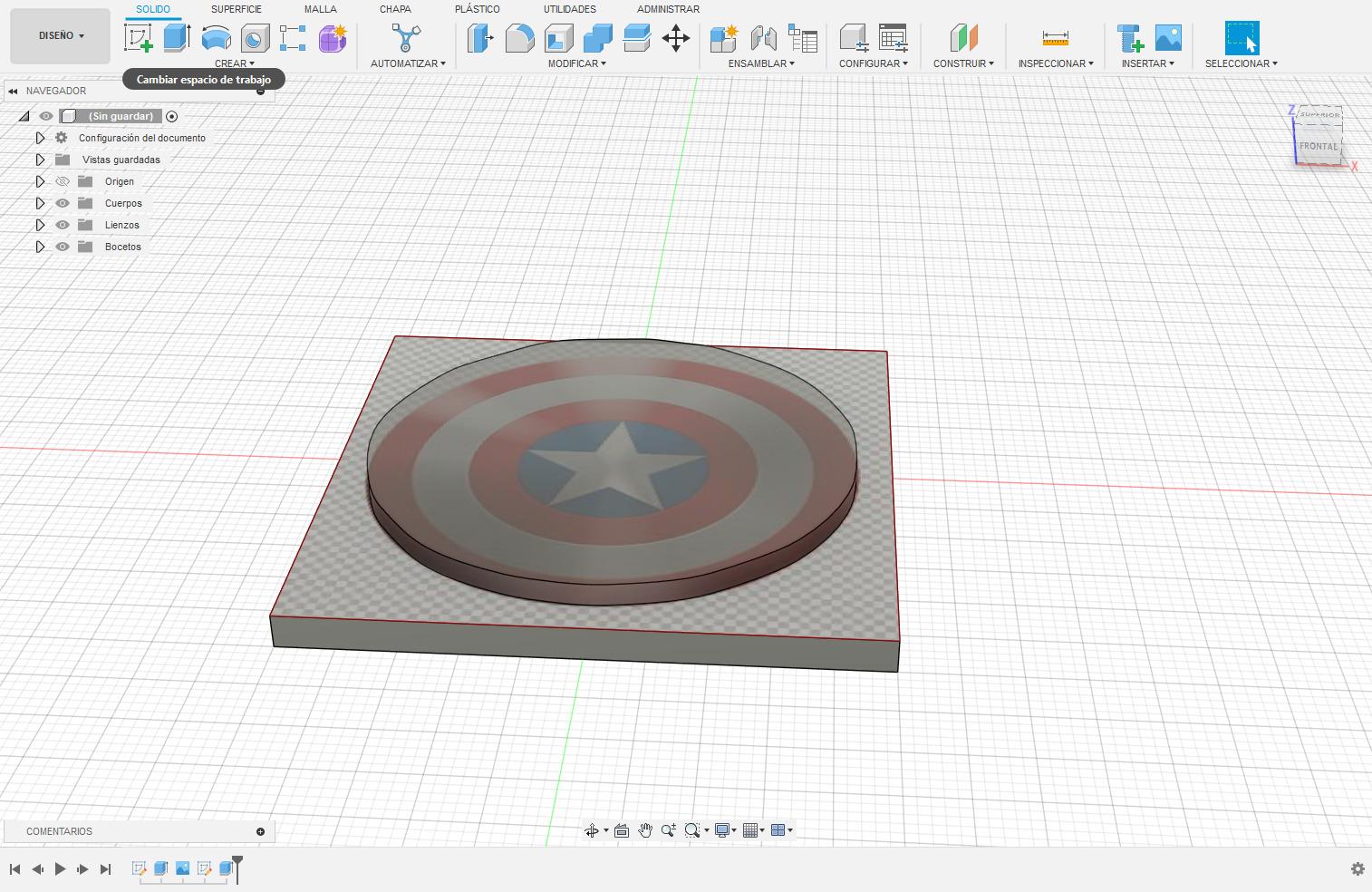Screen dimensions: 1372x892
Task: Click the Zoom magnifier icon
Action: pos(669,830)
